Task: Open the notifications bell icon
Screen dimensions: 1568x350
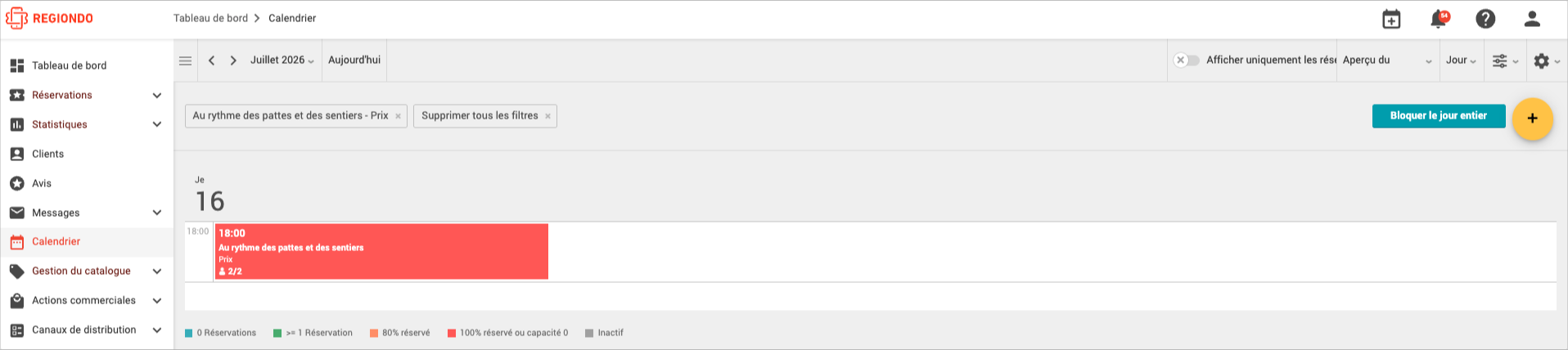Action: point(1438,19)
